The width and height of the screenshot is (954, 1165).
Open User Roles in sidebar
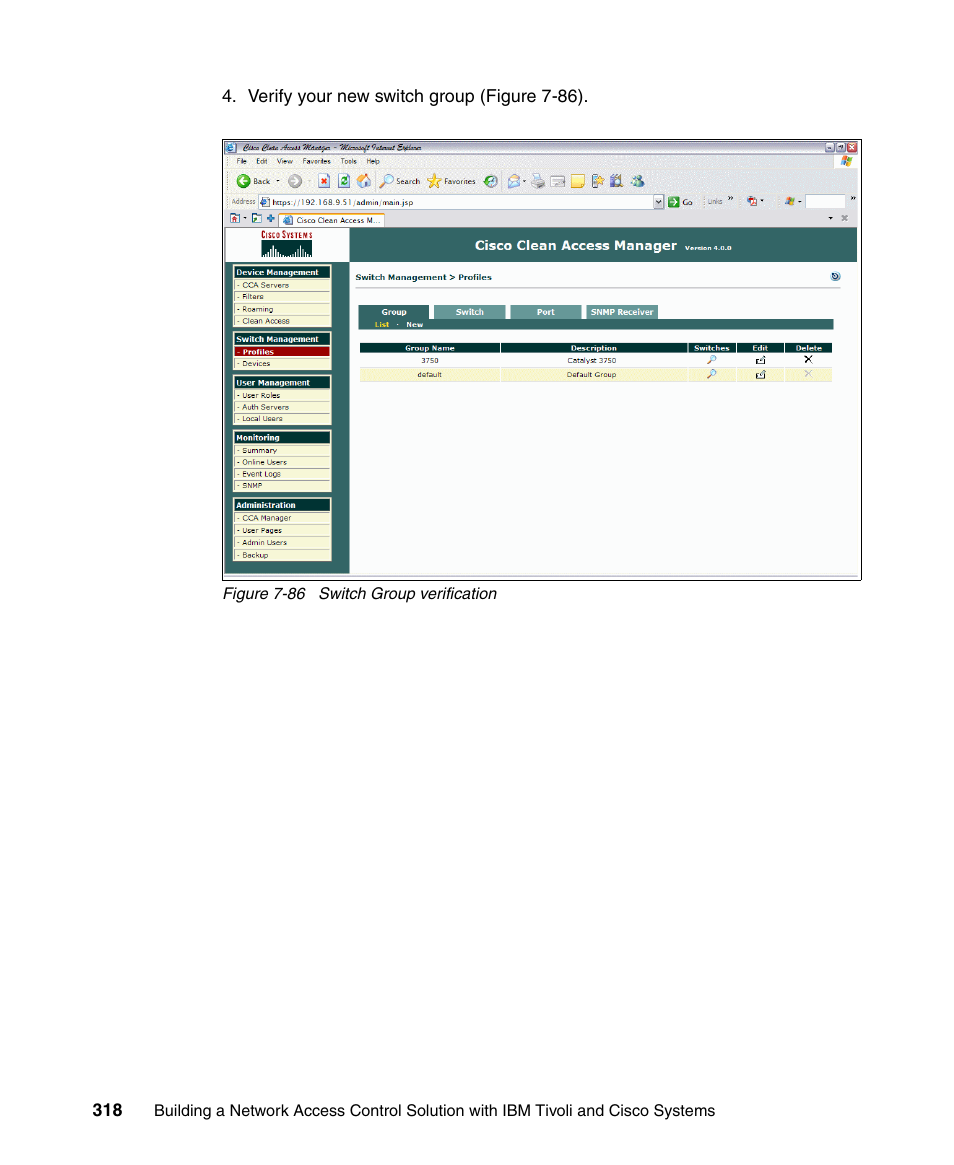click(x=282, y=396)
